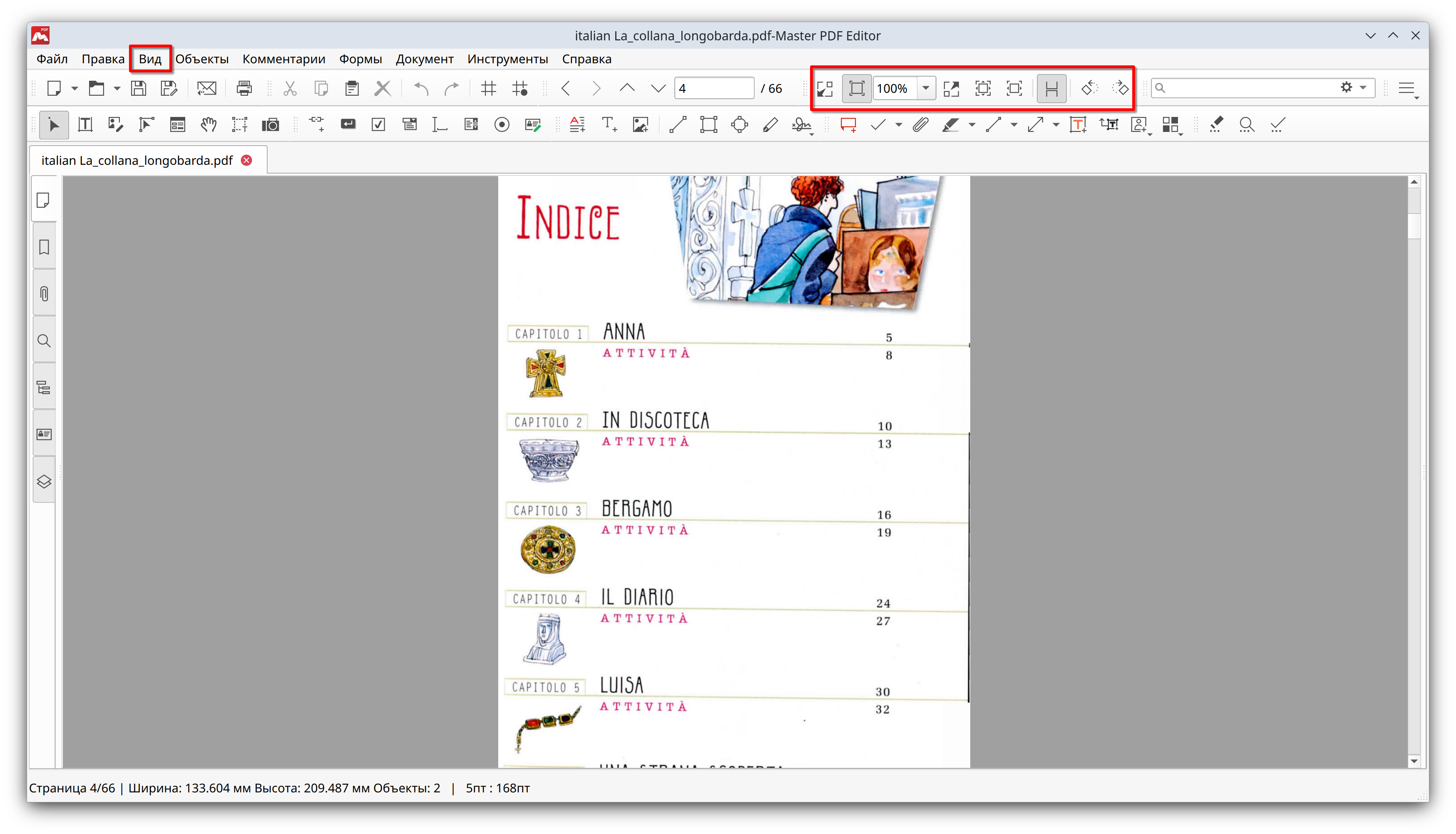Toggle fit page view

click(983, 88)
